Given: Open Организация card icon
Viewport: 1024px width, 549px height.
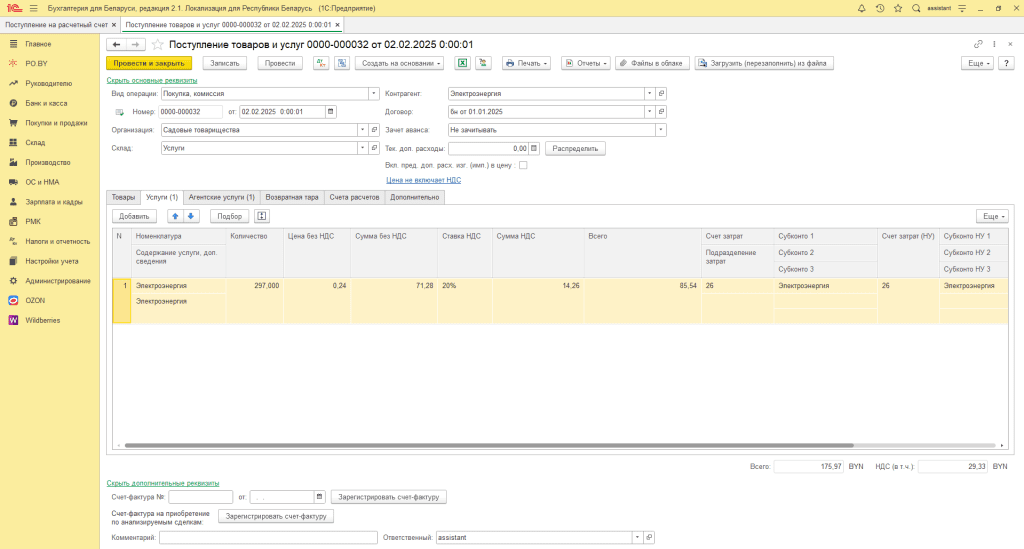Looking at the screenshot, I should coord(374,130).
